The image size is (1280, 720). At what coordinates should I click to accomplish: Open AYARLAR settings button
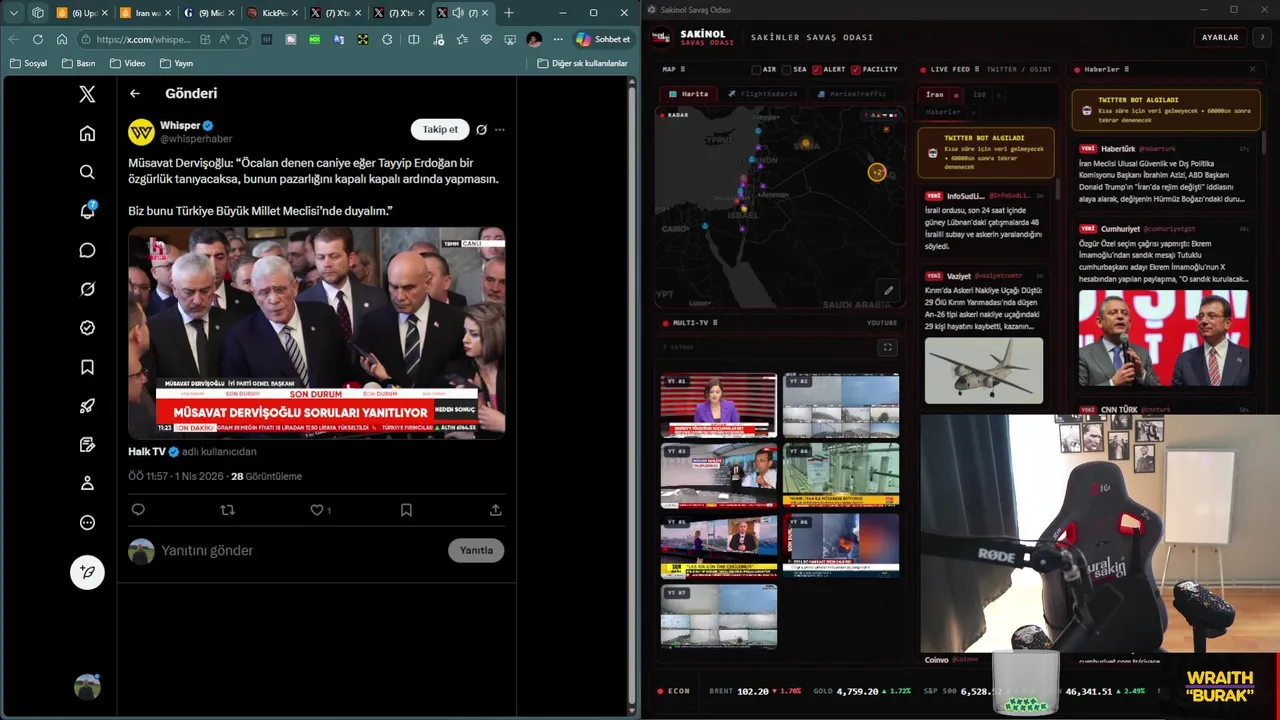click(x=1220, y=37)
